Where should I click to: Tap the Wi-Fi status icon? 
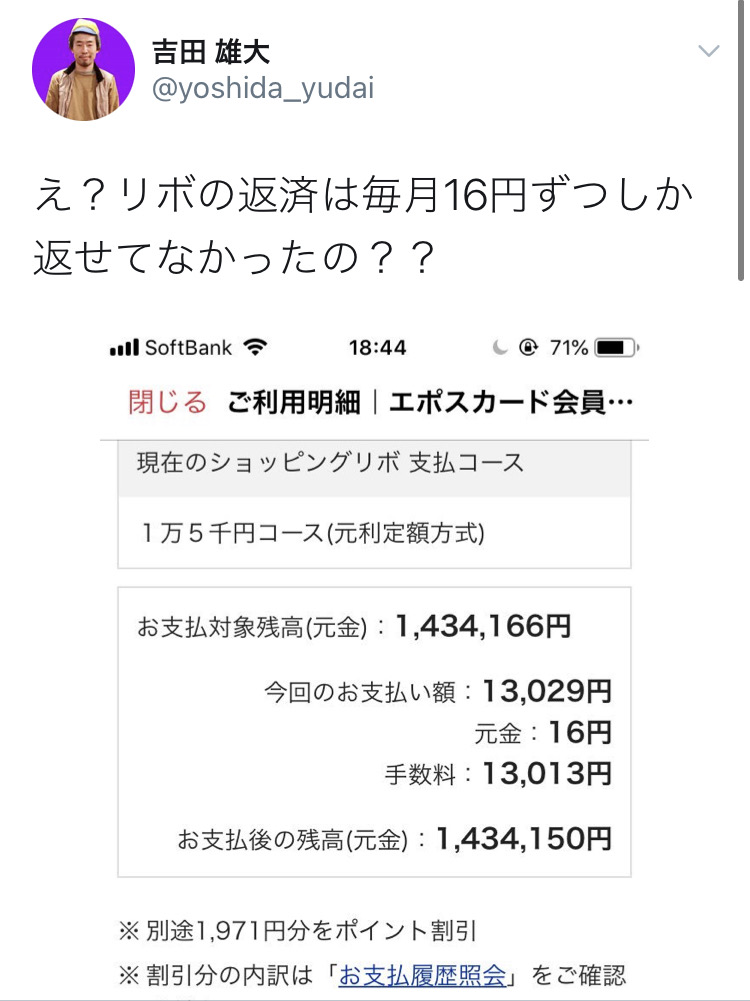click(x=256, y=347)
